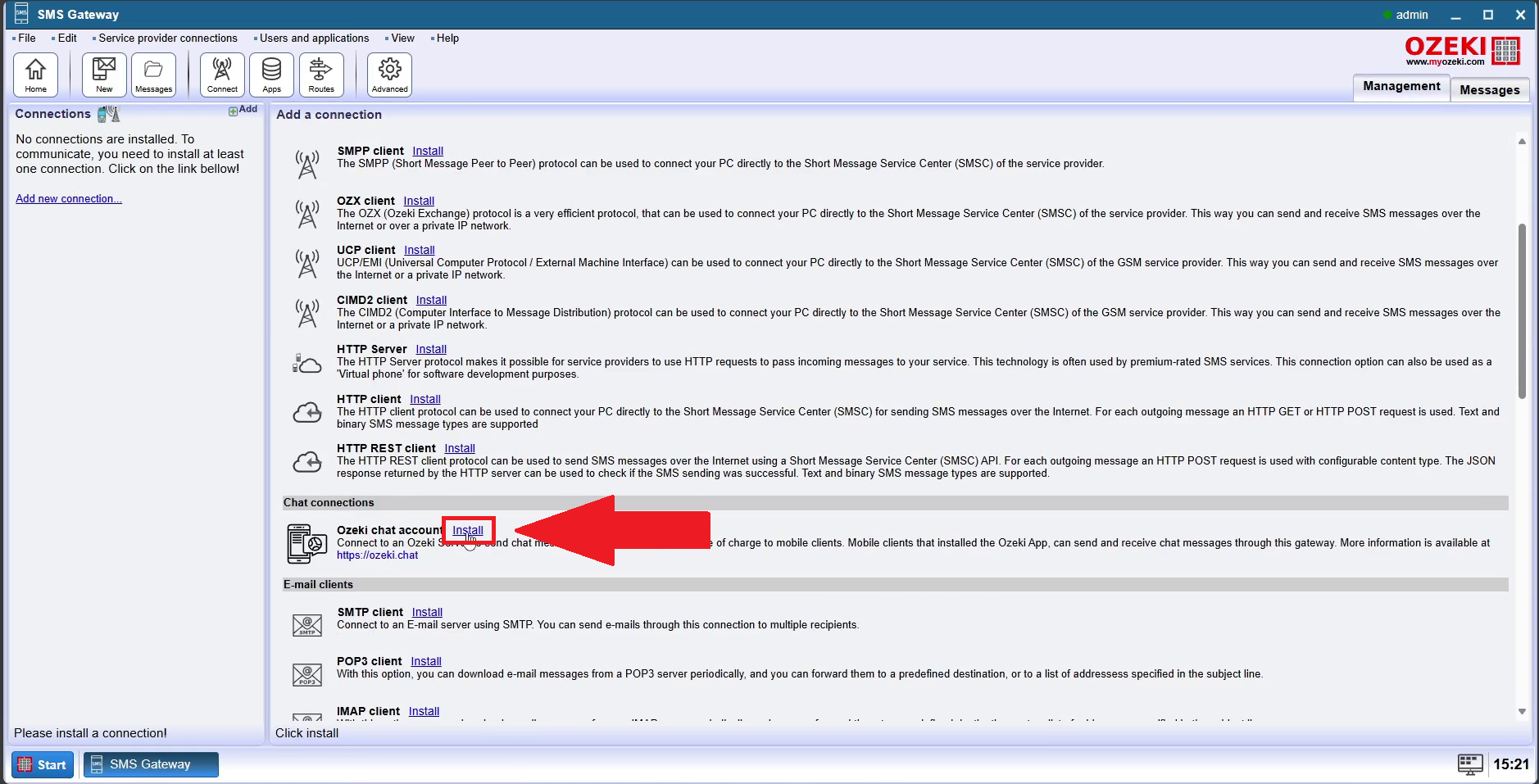The width and height of the screenshot is (1539, 784).
Task: Click the Ozeki chat account phone icon
Action: click(x=307, y=544)
